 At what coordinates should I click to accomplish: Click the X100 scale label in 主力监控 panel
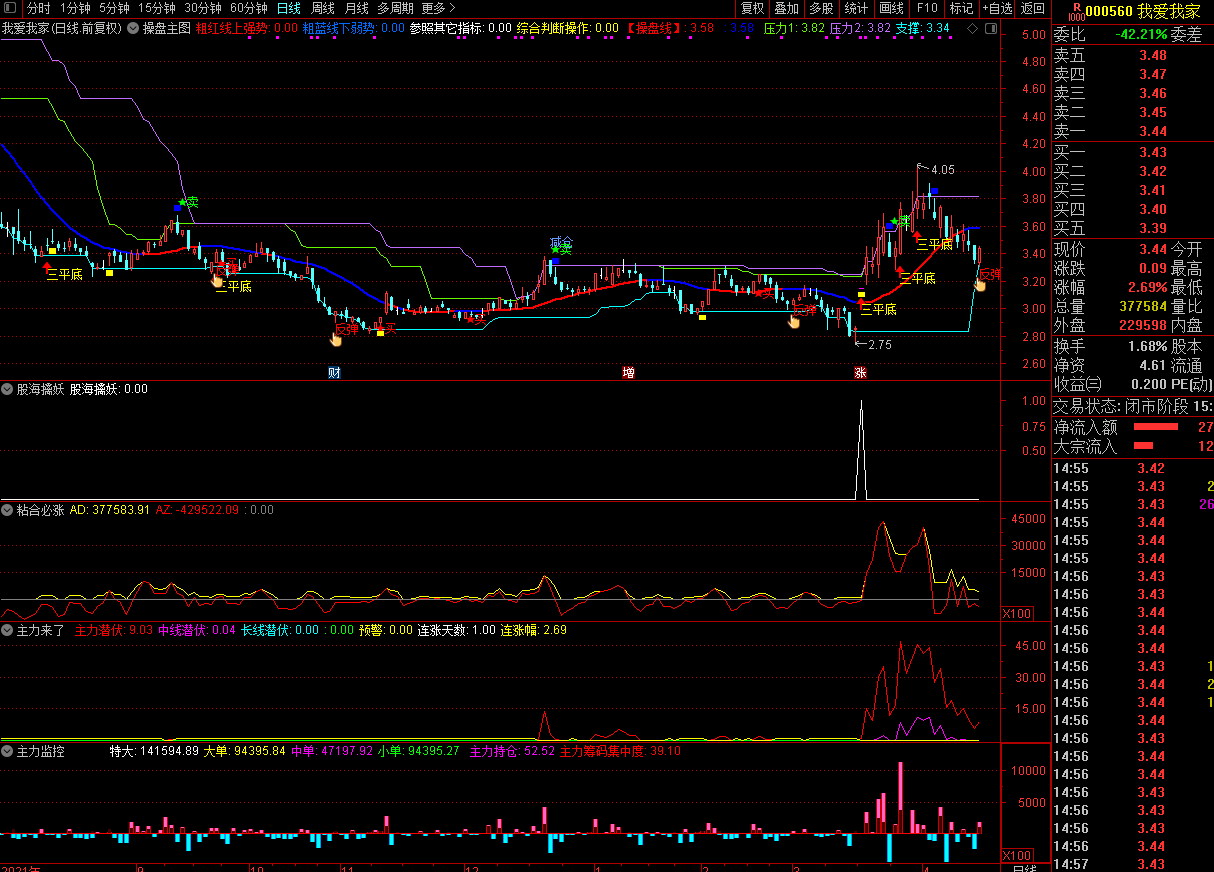click(1017, 856)
